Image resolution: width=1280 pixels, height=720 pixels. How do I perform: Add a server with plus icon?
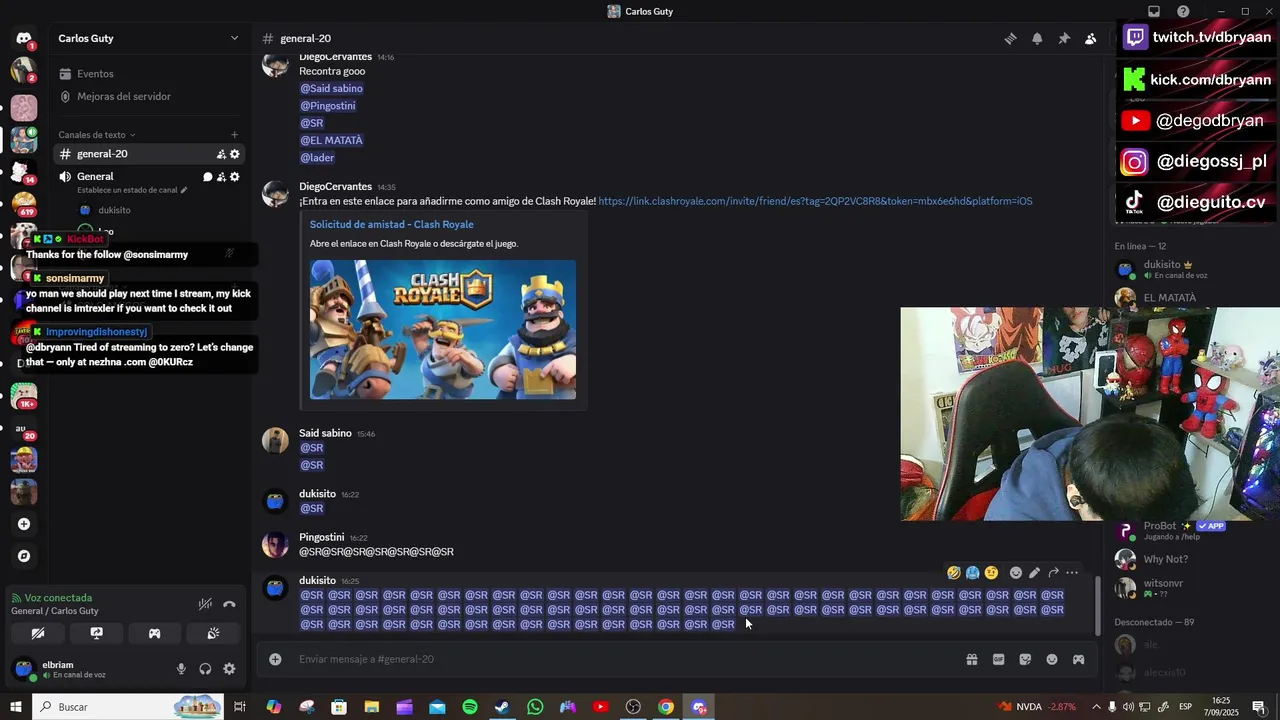pos(24,524)
